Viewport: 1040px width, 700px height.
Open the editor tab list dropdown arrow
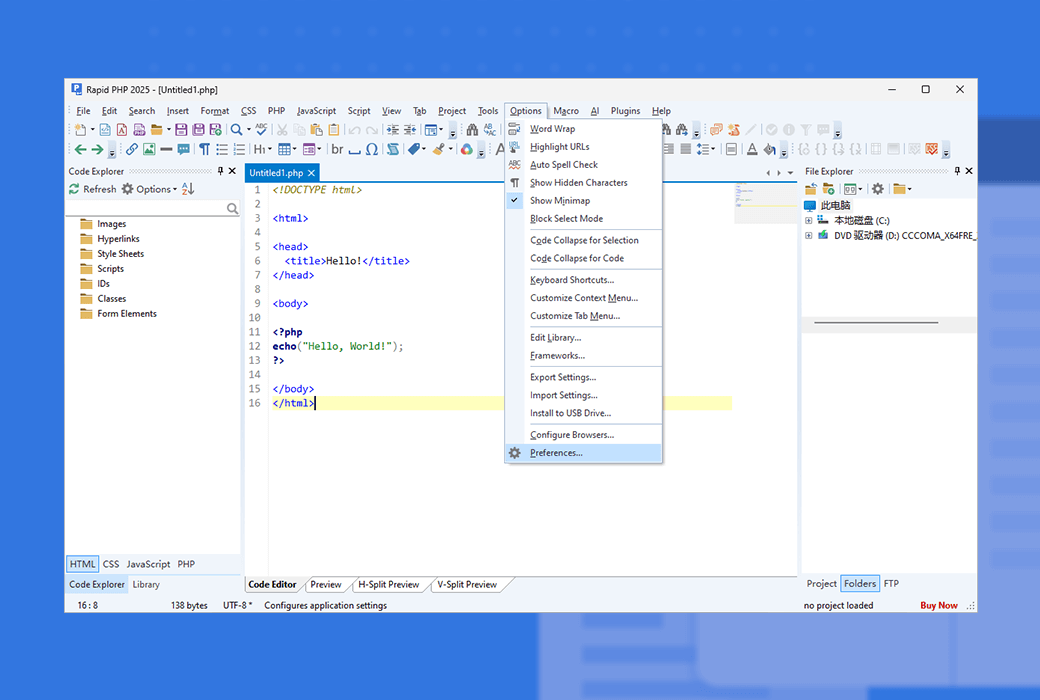pos(790,173)
